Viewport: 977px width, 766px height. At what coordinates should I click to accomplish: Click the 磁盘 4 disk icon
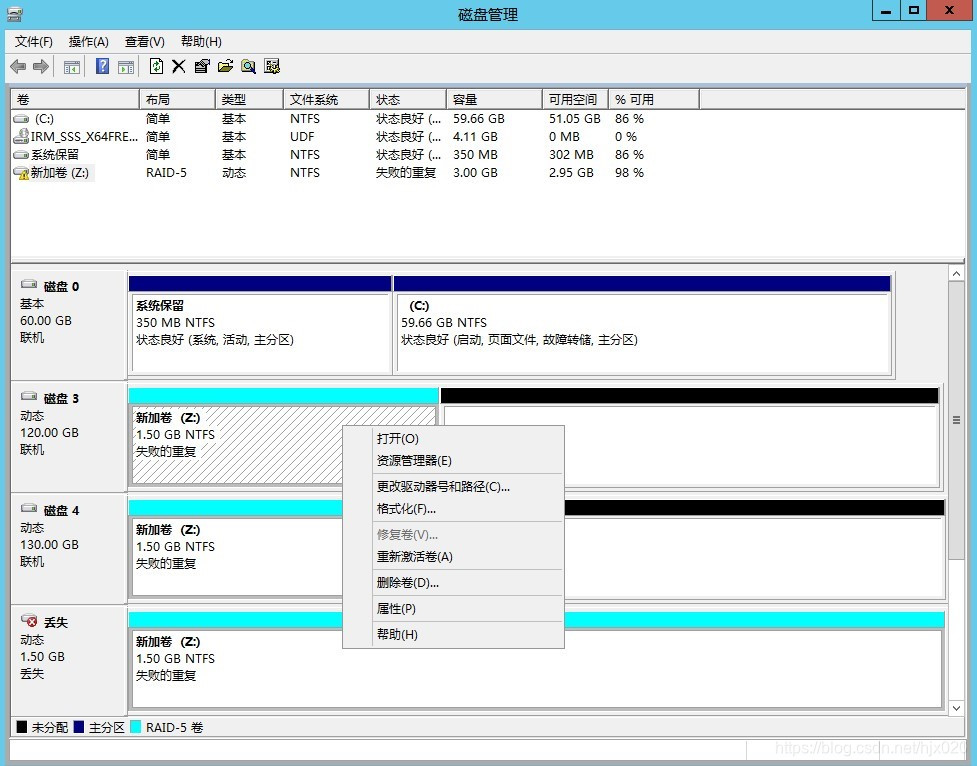[29, 509]
